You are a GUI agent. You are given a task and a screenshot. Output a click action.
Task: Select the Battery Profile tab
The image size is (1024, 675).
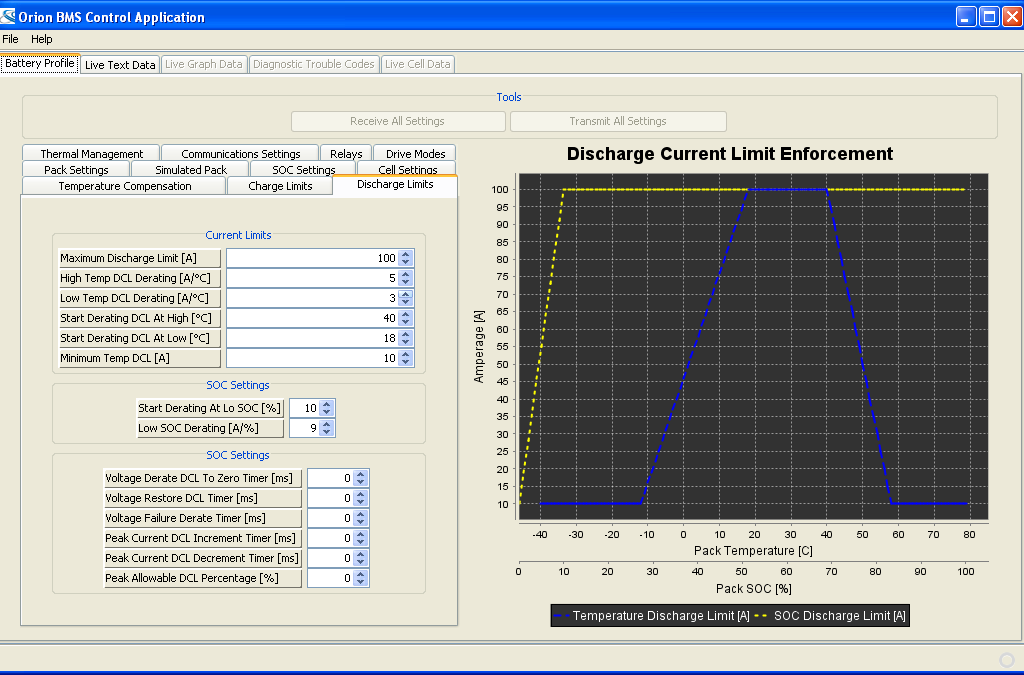click(40, 63)
